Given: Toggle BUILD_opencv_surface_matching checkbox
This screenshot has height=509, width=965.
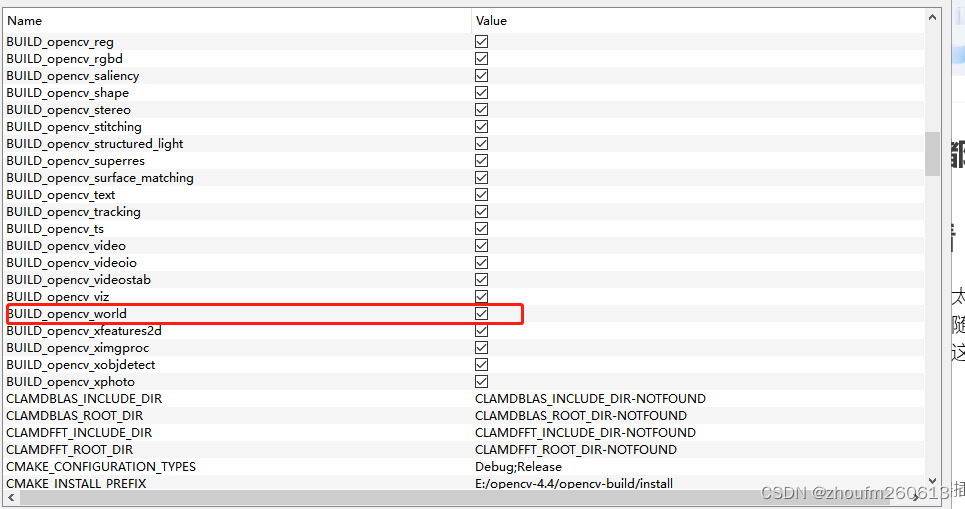Looking at the screenshot, I should point(481,177).
